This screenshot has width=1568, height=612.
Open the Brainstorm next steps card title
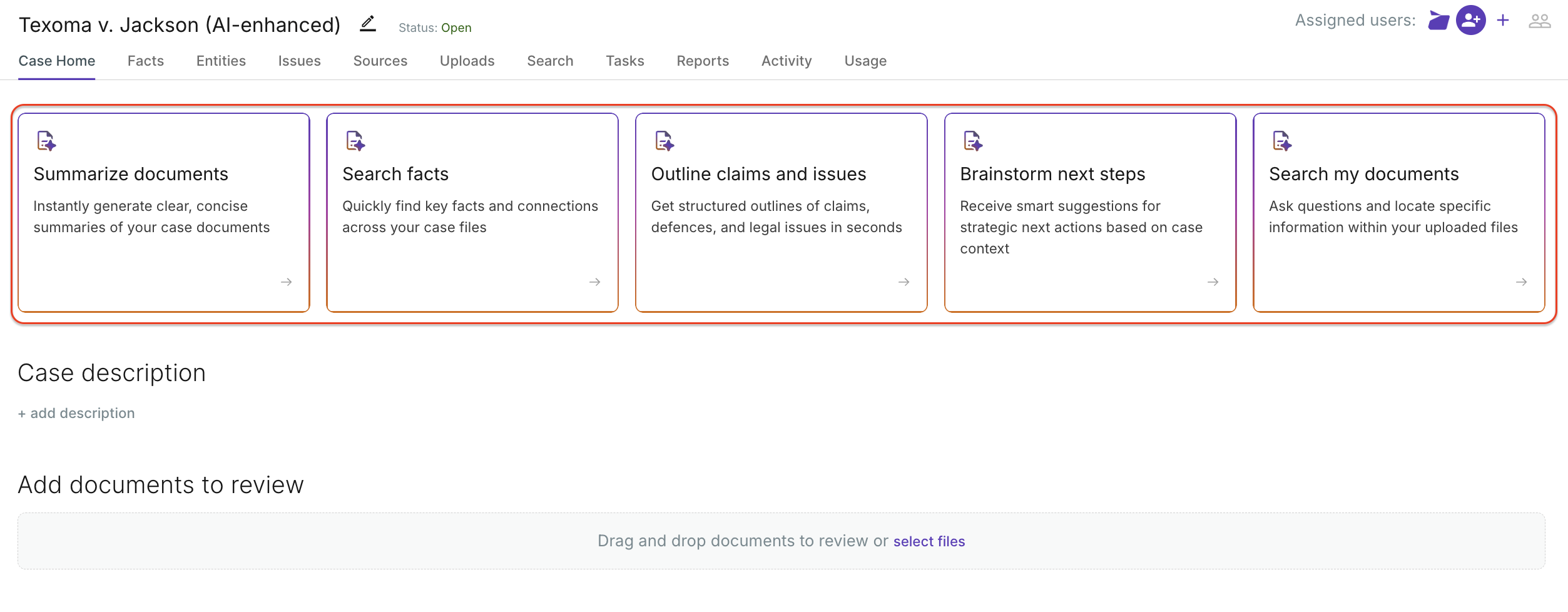coord(1052,174)
